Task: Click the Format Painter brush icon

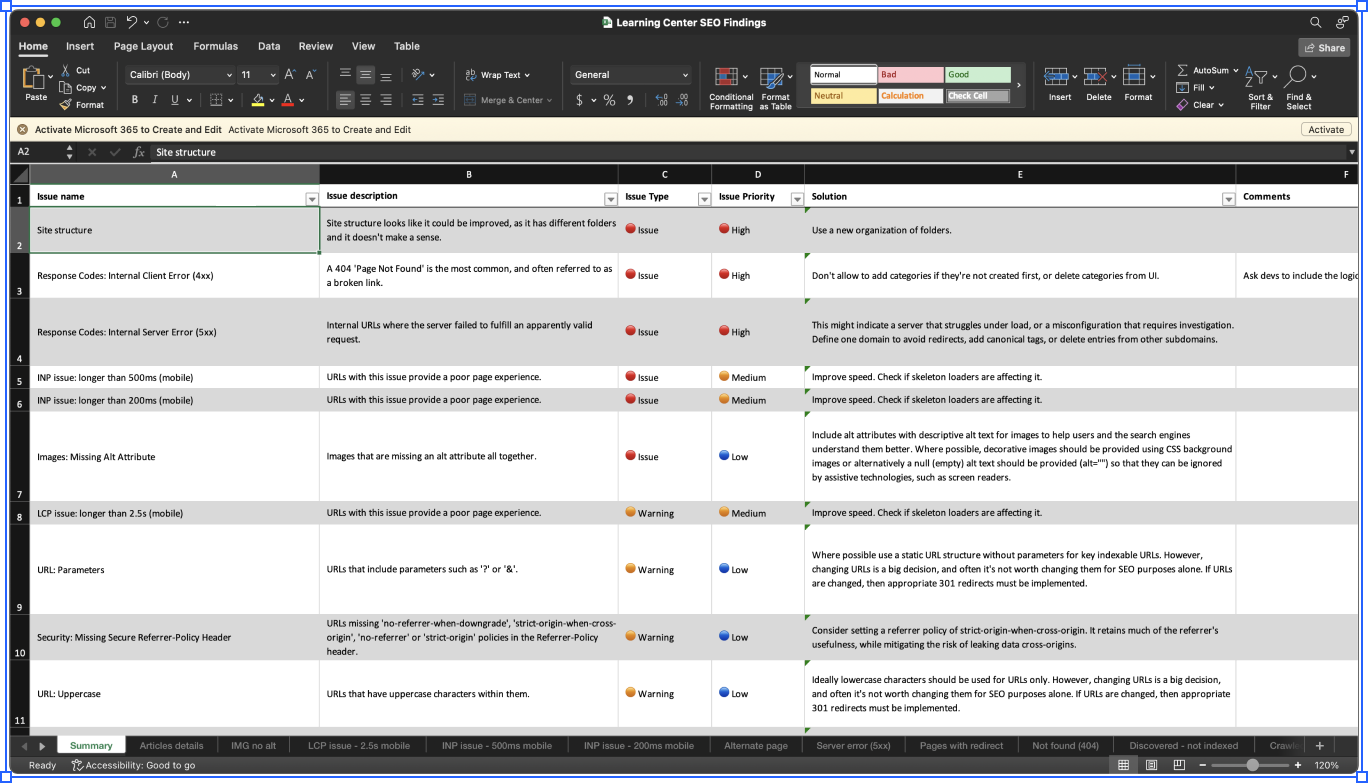Action: pos(66,104)
